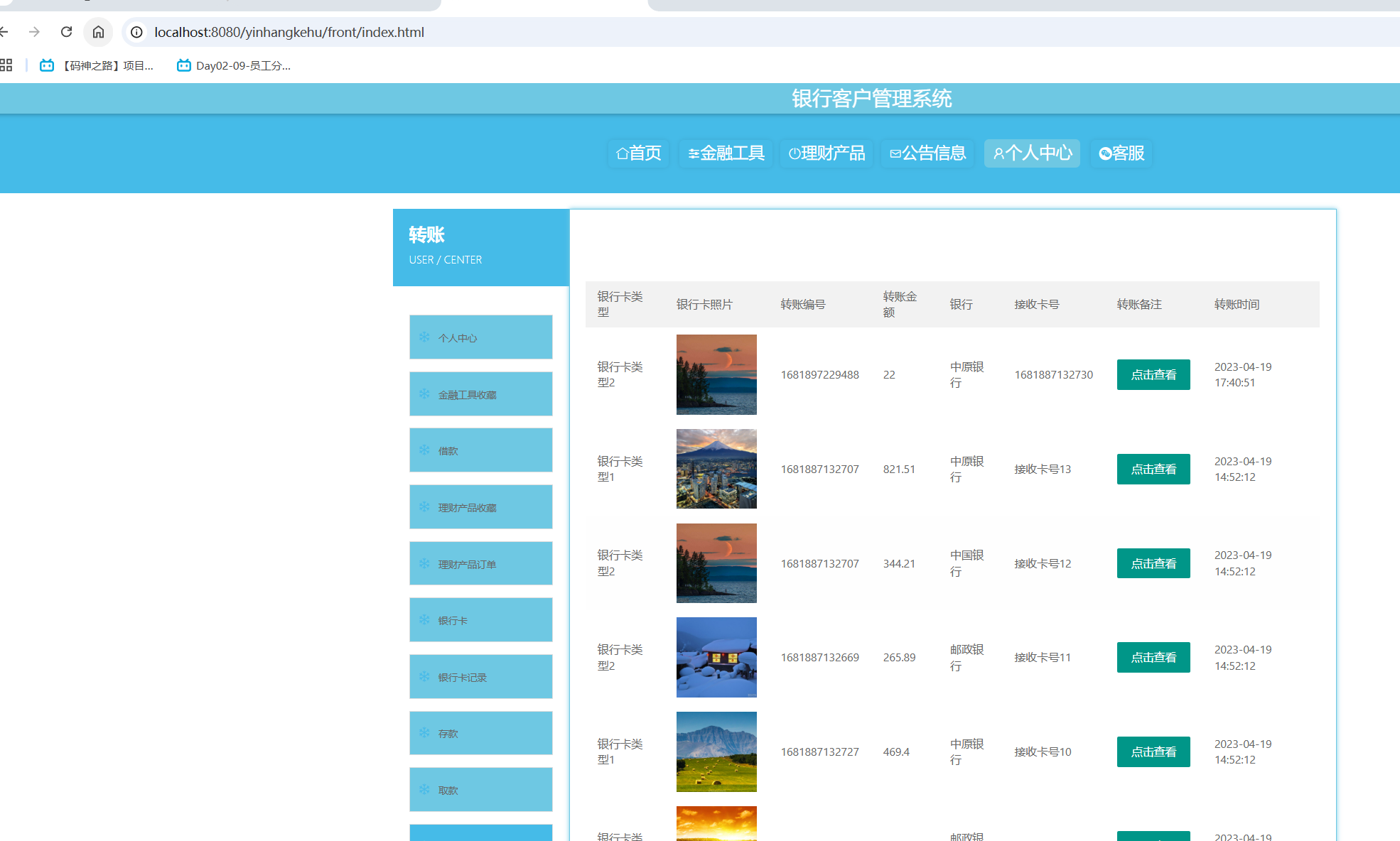Select 理财产品订单 in the sidebar
1400x841 pixels.
[480, 563]
